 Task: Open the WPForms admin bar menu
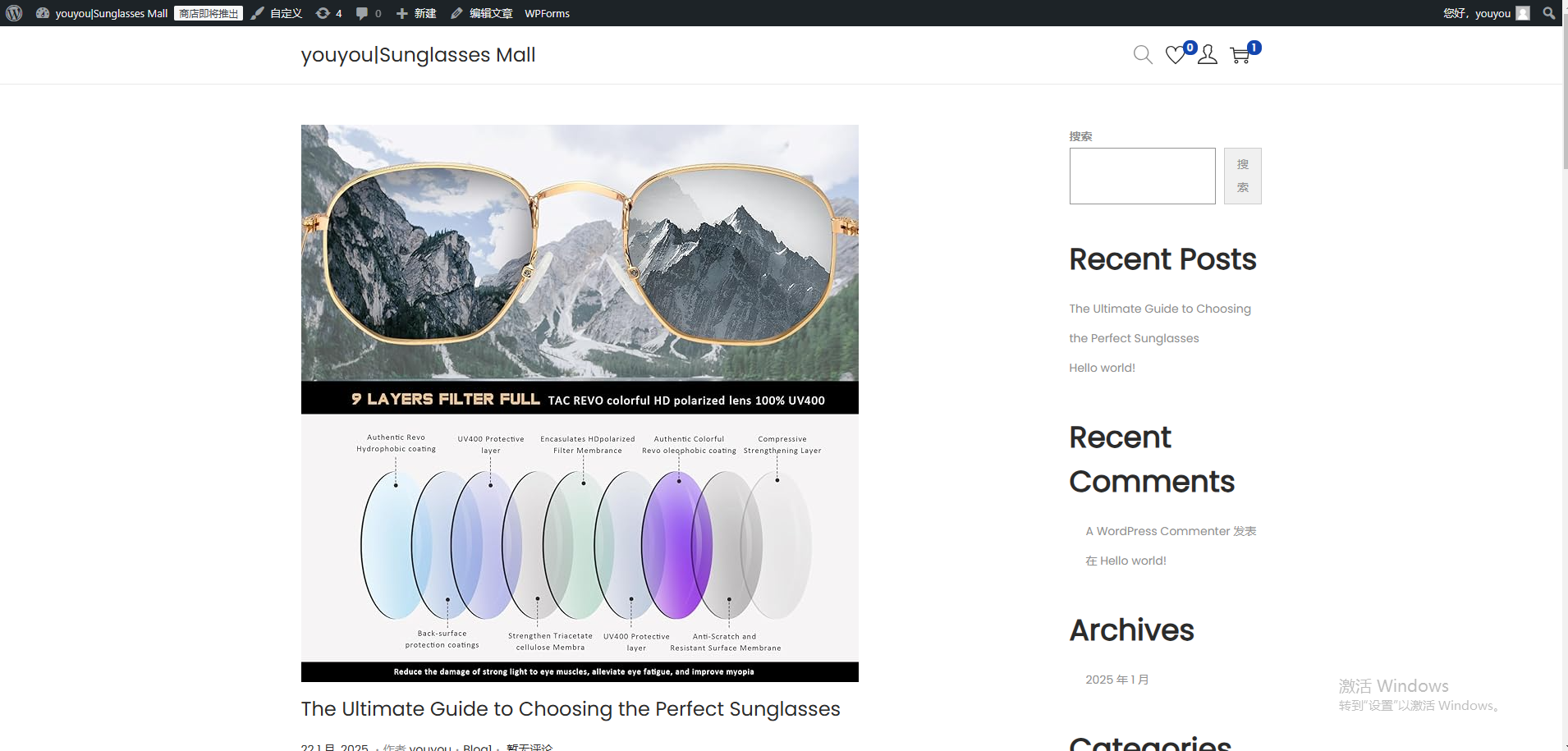[547, 13]
